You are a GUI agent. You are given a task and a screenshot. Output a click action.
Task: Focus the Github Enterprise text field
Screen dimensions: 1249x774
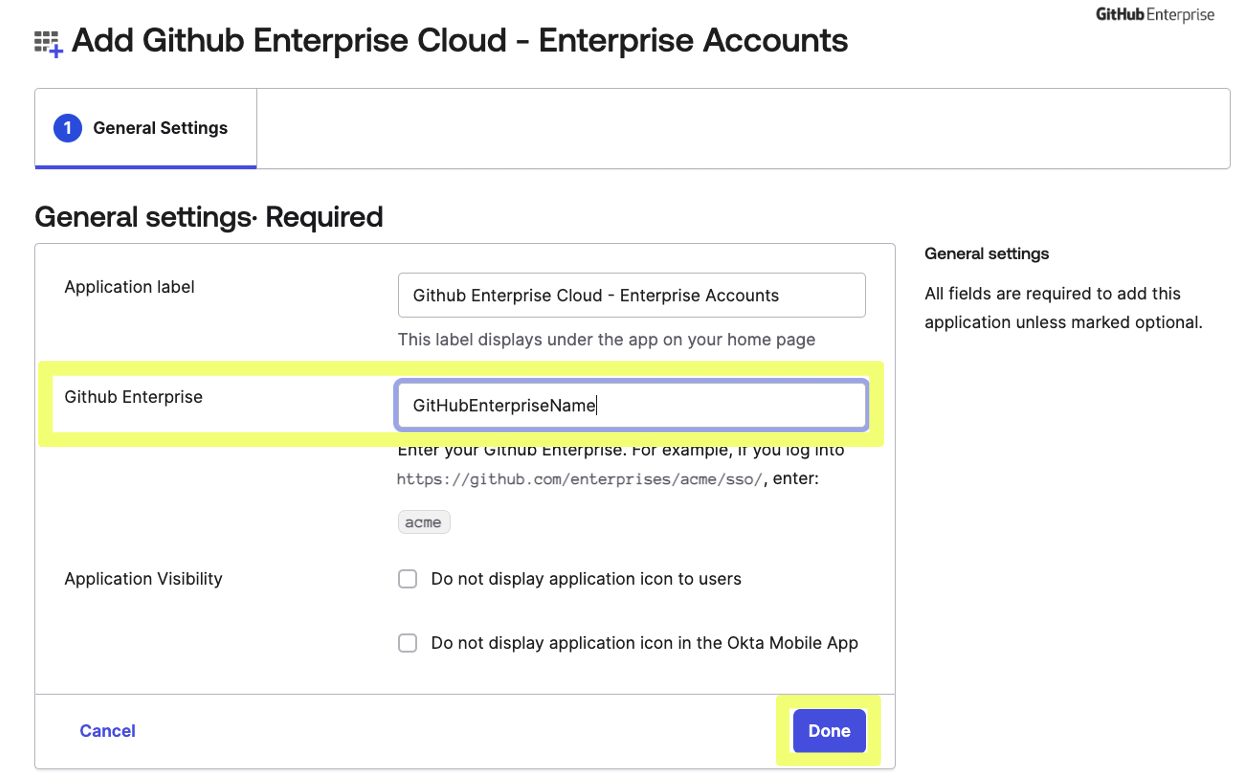pyautogui.click(x=631, y=405)
